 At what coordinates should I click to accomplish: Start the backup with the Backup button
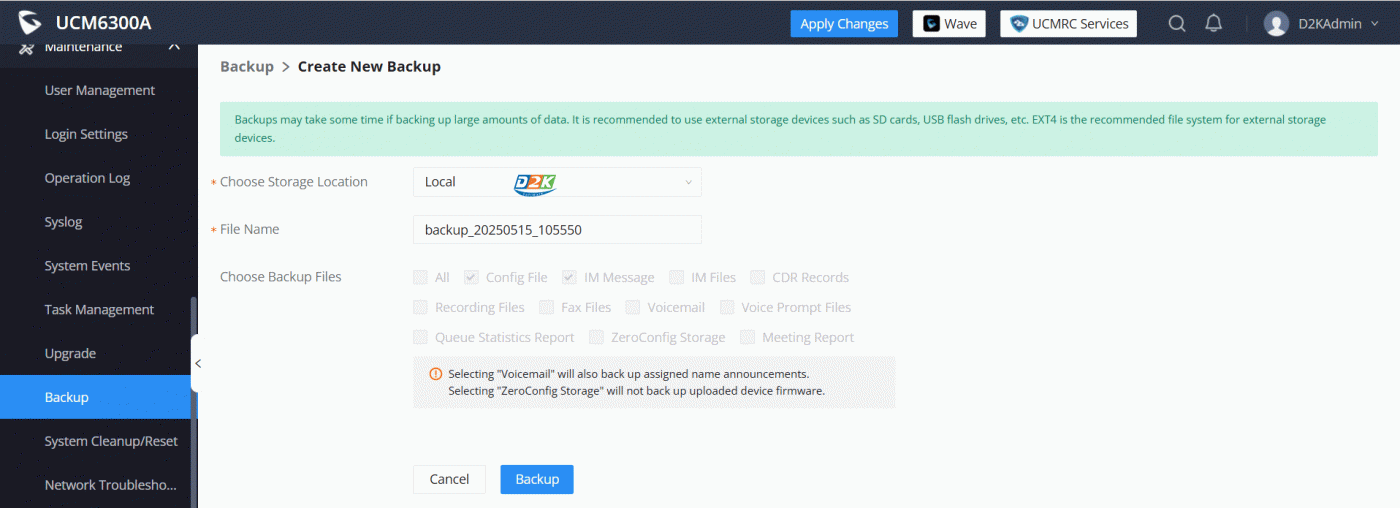[537, 479]
